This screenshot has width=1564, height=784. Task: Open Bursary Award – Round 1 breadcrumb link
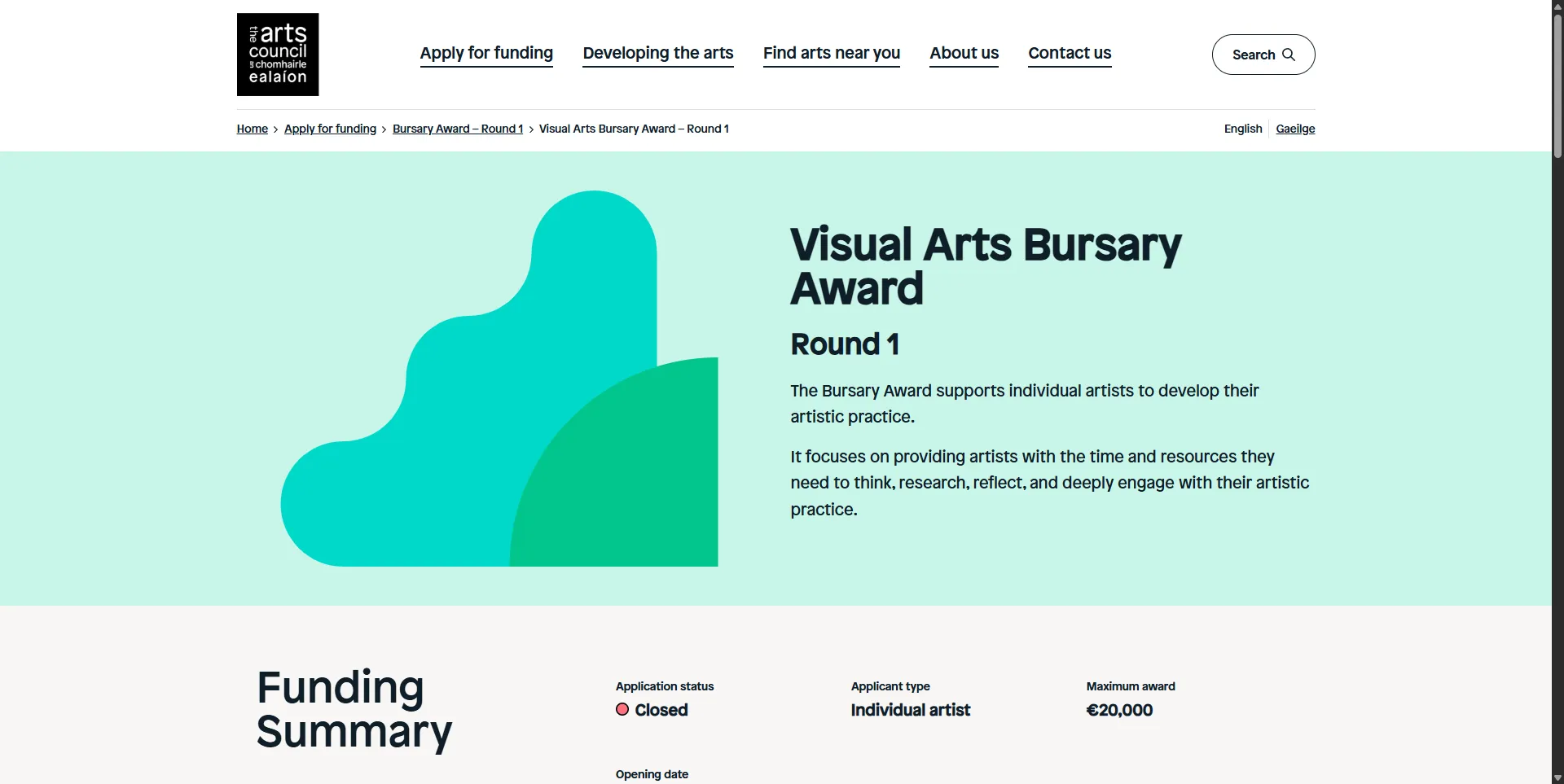click(457, 129)
